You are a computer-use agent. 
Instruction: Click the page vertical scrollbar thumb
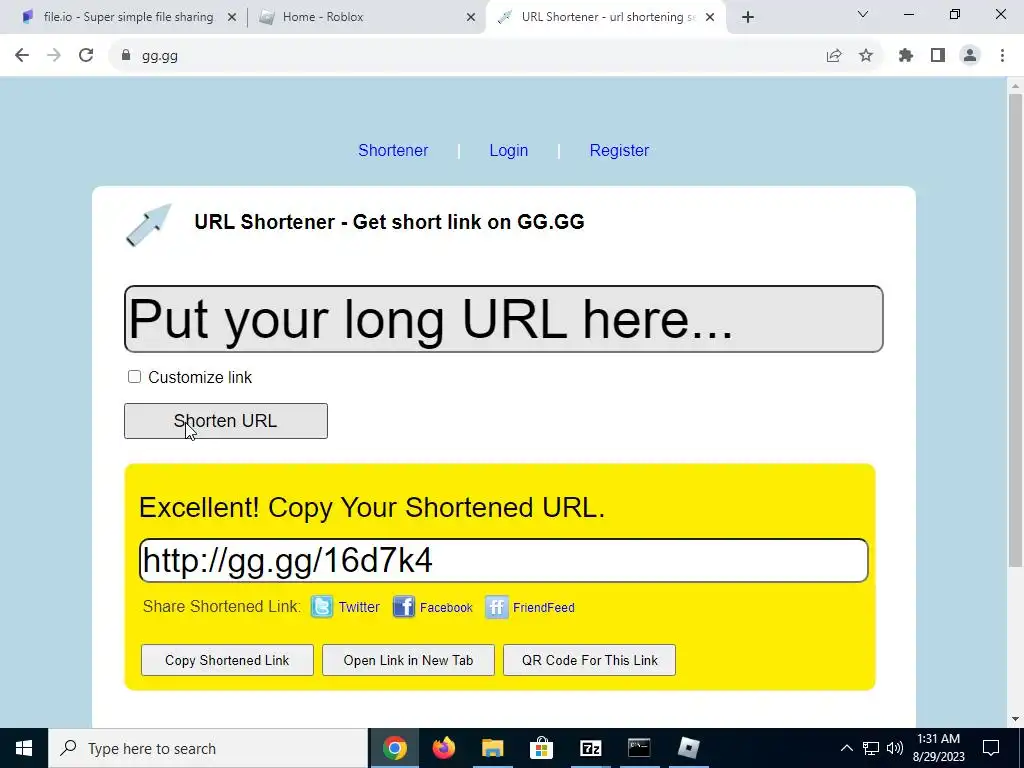click(x=1016, y=330)
